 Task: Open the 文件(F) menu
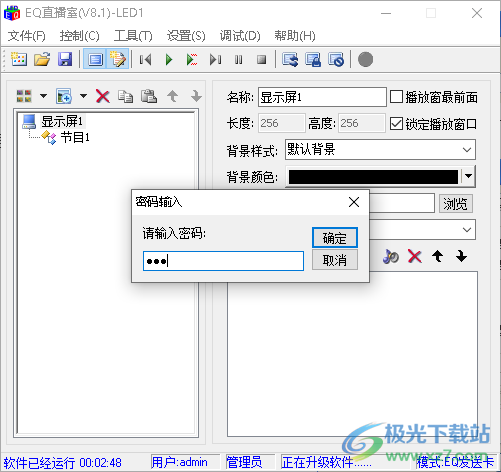tap(26, 36)
